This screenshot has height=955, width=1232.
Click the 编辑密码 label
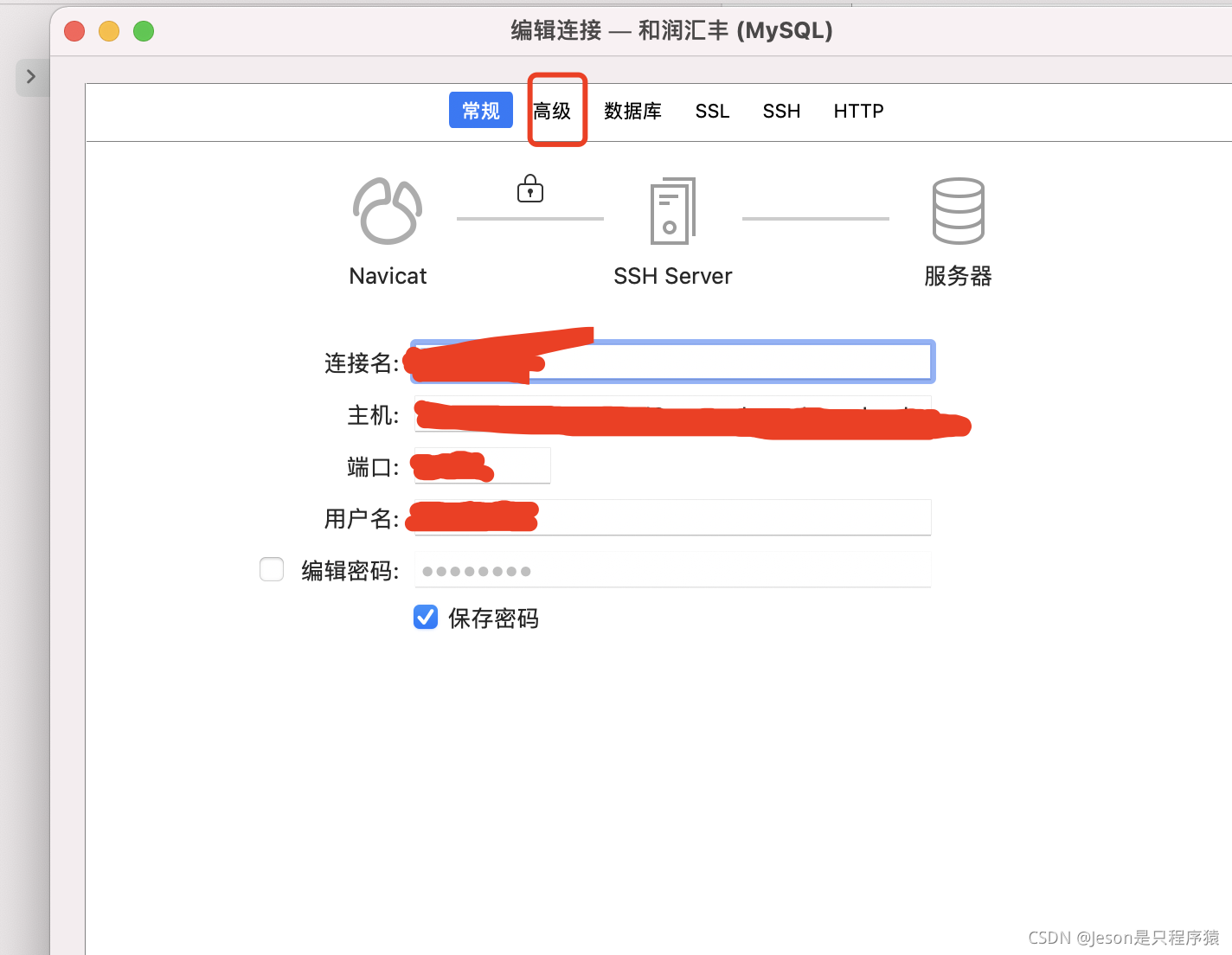[349, 570]
